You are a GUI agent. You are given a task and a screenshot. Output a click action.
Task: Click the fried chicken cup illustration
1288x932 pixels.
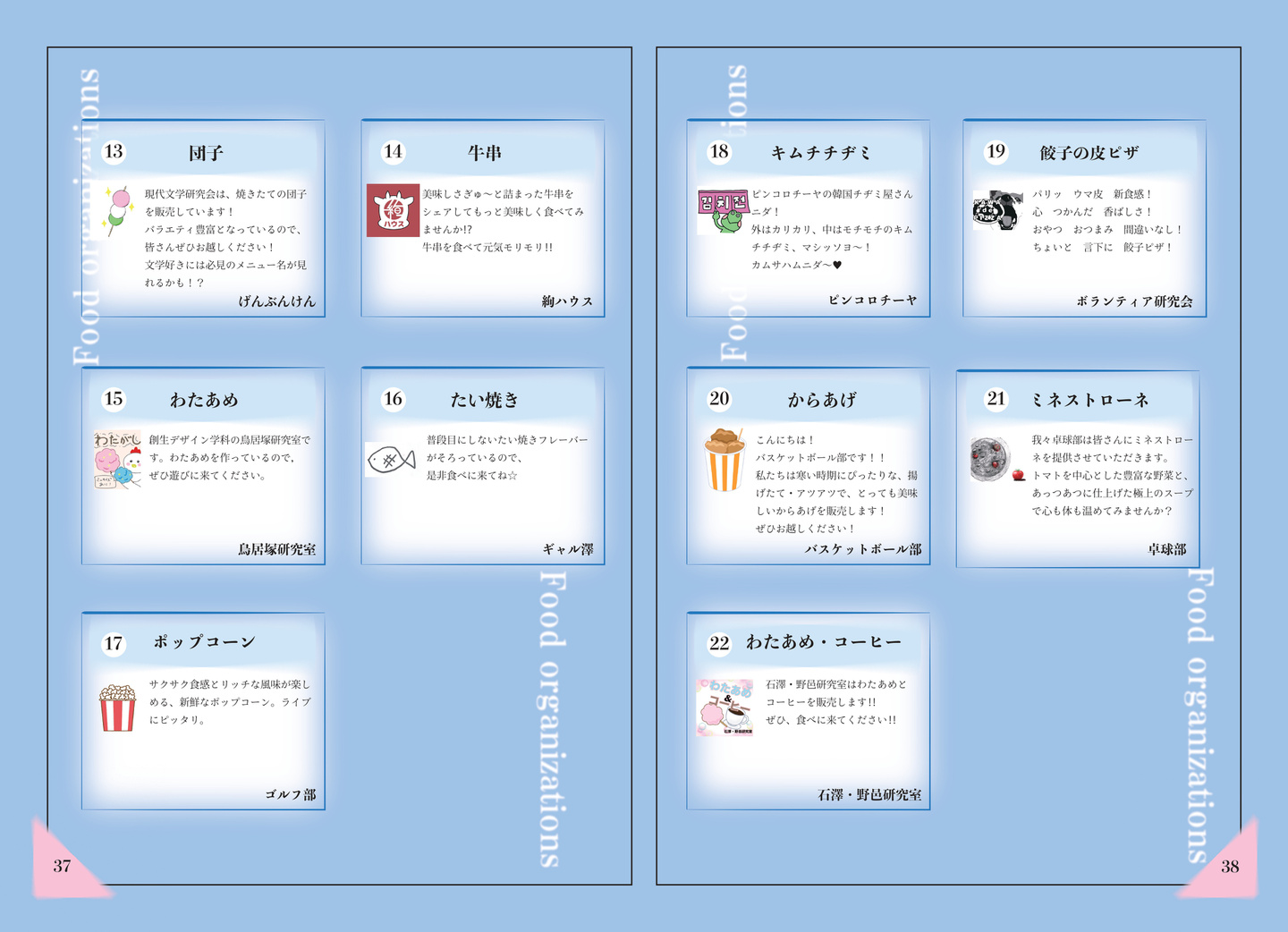click(x=724, y=460)
